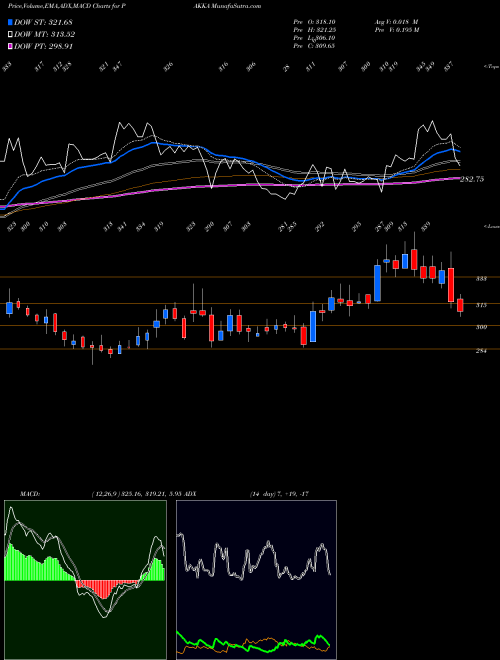This screenshot has height=660, width=500.
Task: Click the Pre O: 318.10 value
Action: pyautogui.click(x=314, y=22)
